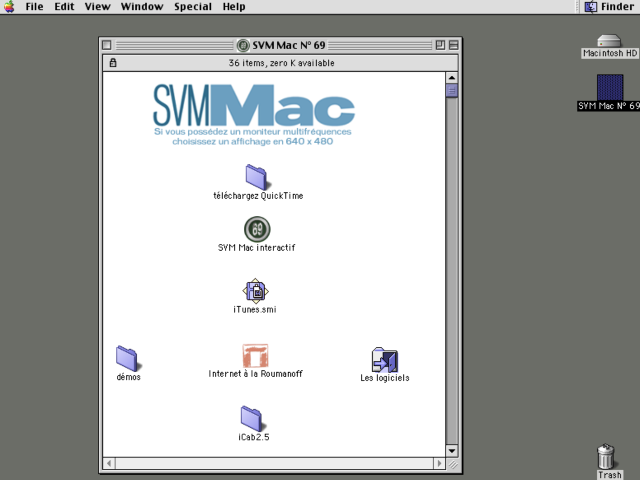Open the Edit menu

pos(64,7)
